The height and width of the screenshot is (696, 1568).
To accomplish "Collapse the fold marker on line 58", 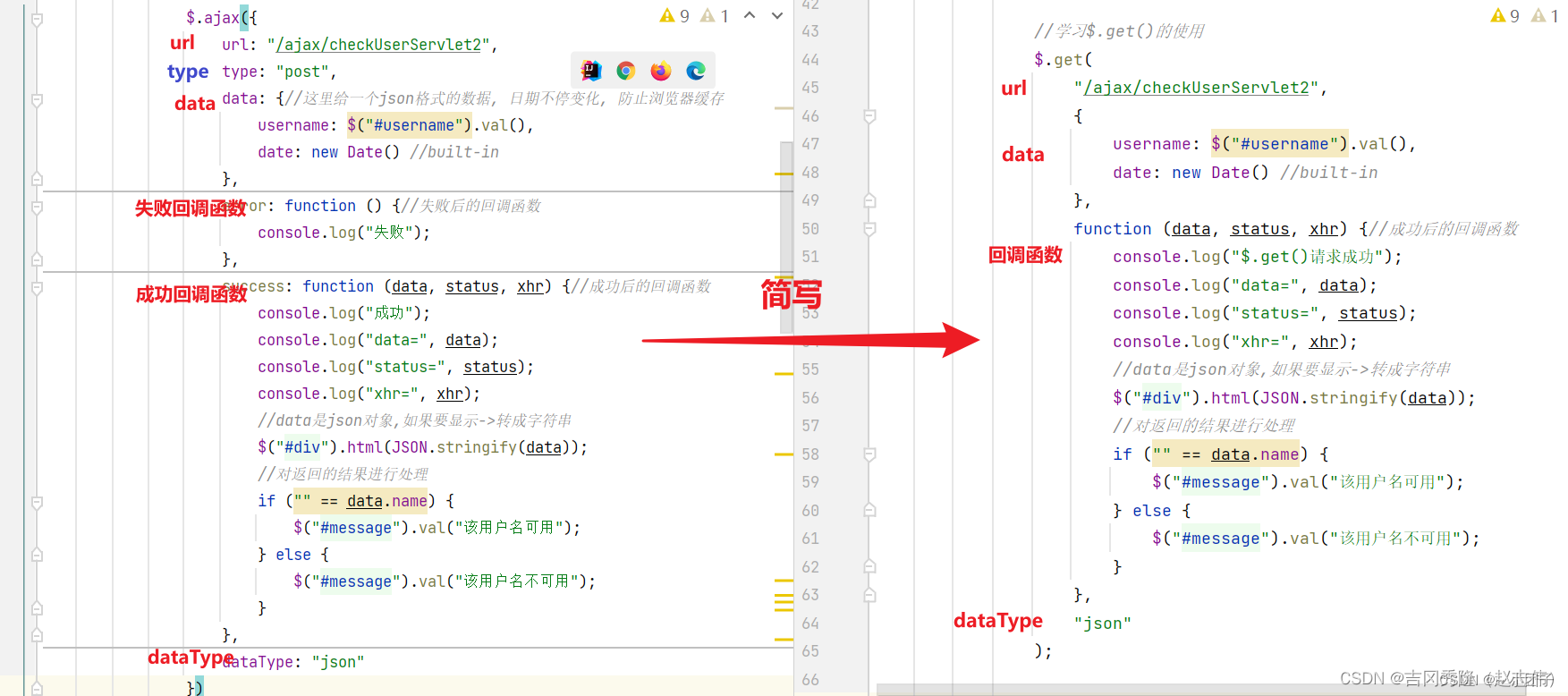I will coord(869,454).
